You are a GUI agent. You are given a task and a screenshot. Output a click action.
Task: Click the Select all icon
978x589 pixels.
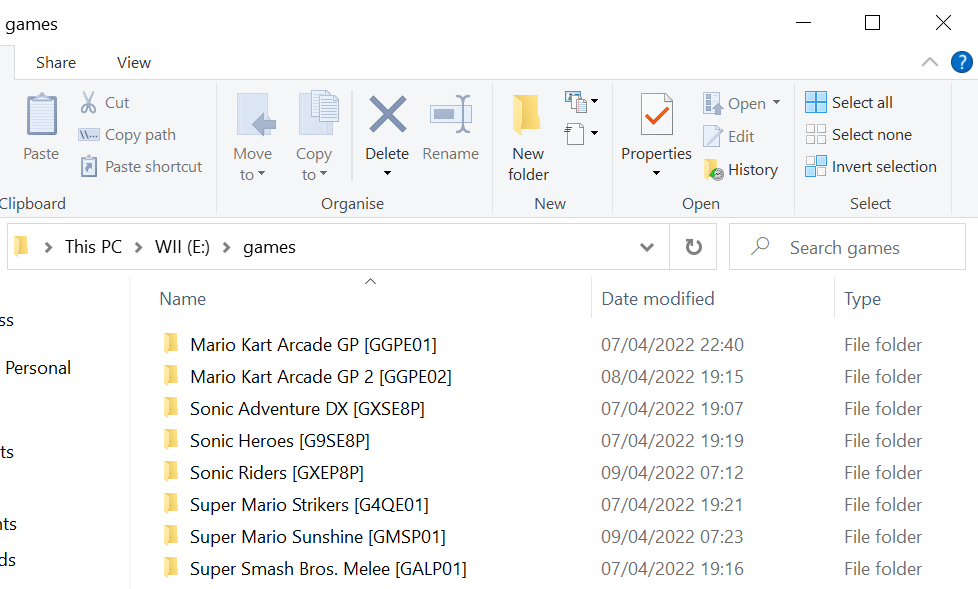coord(815,102)
